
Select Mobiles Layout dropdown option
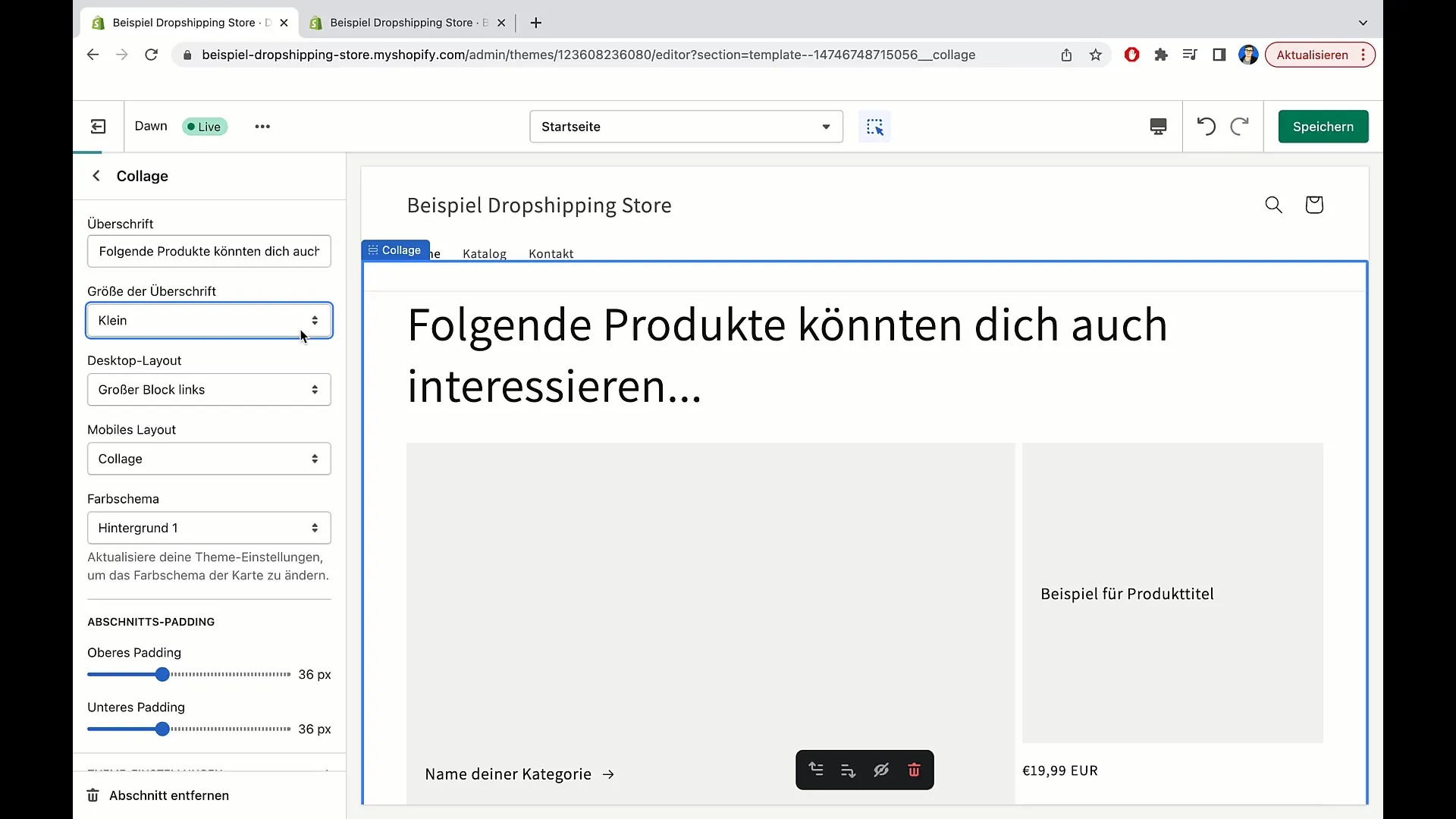(x=208, y=458)
